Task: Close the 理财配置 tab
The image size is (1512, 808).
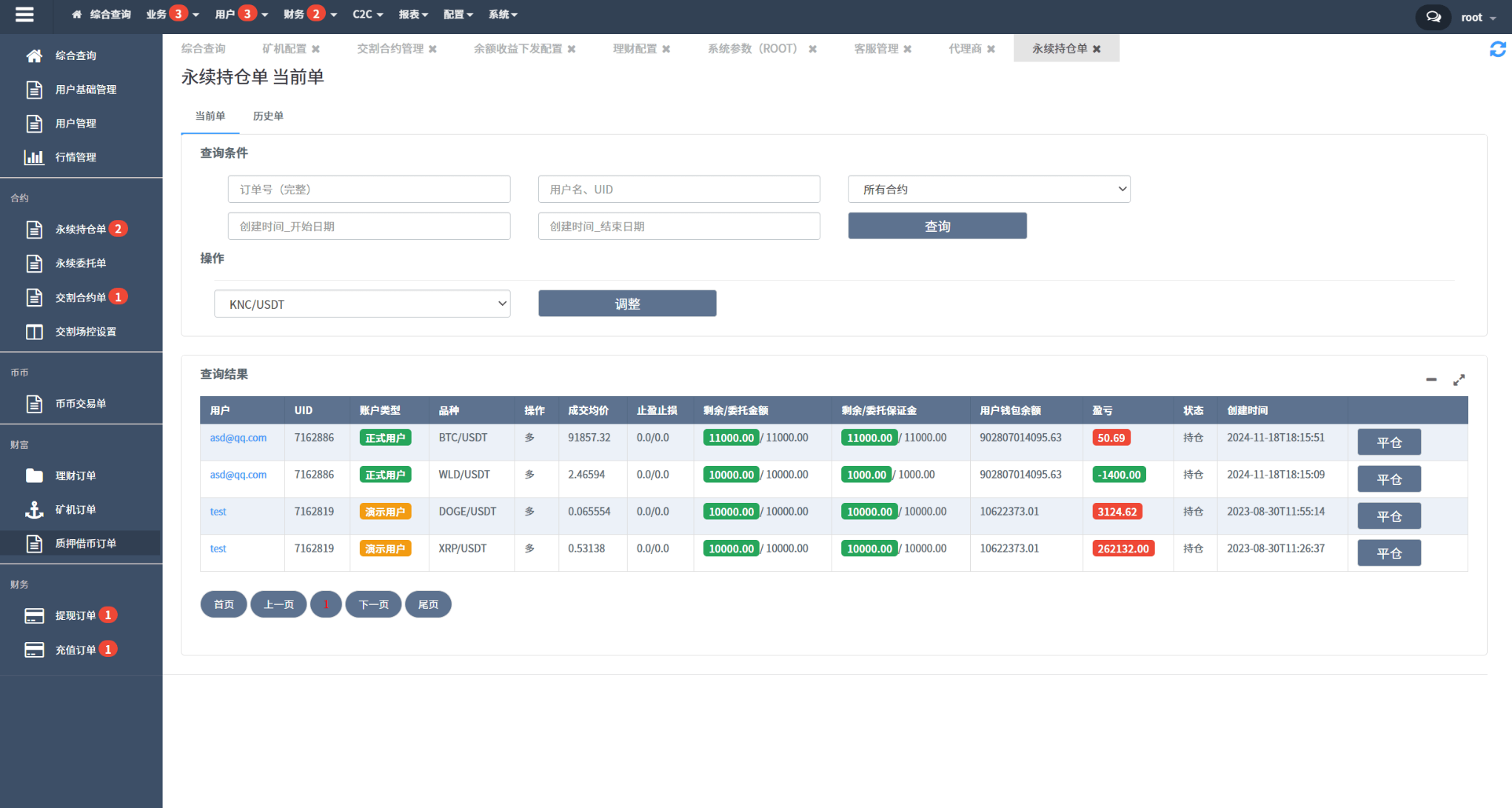Action: [666, 49]
